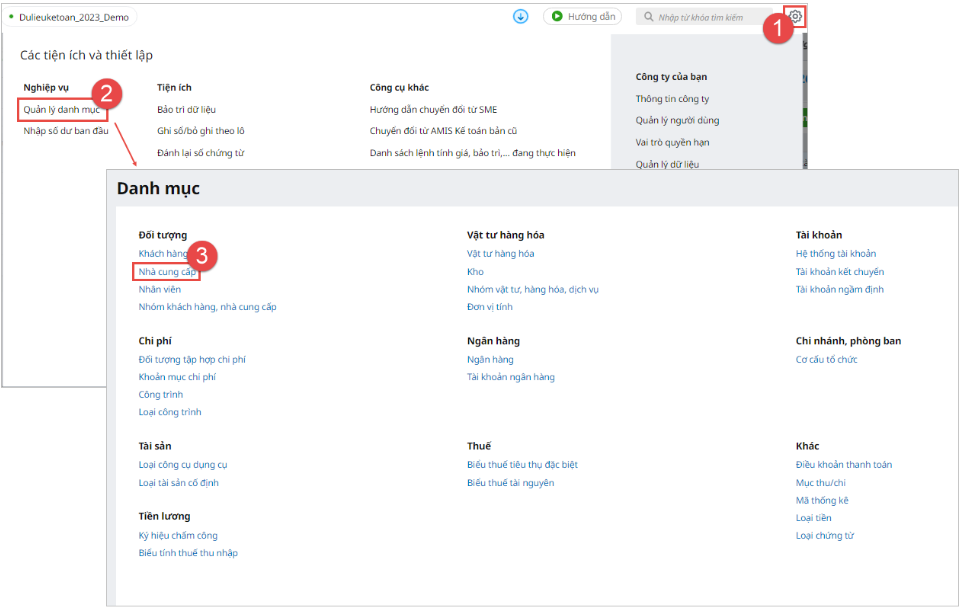Image resolution: width=962 pixels, height=609 pixels.
Task: Open the Nhà cung cấp category
Action: coord(167,272)
